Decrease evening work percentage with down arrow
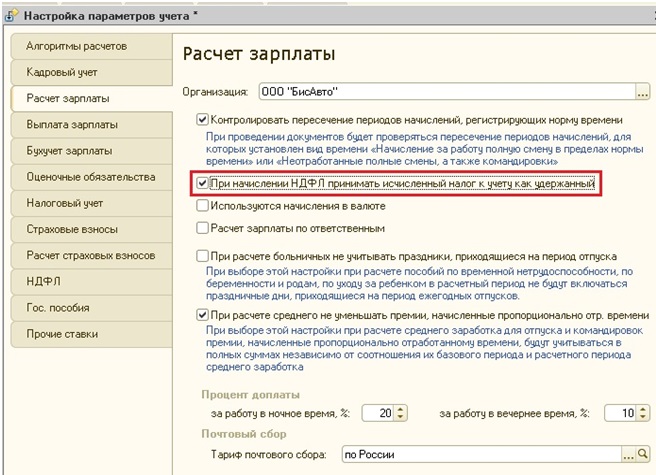656x475 pixels. point(643,417)
